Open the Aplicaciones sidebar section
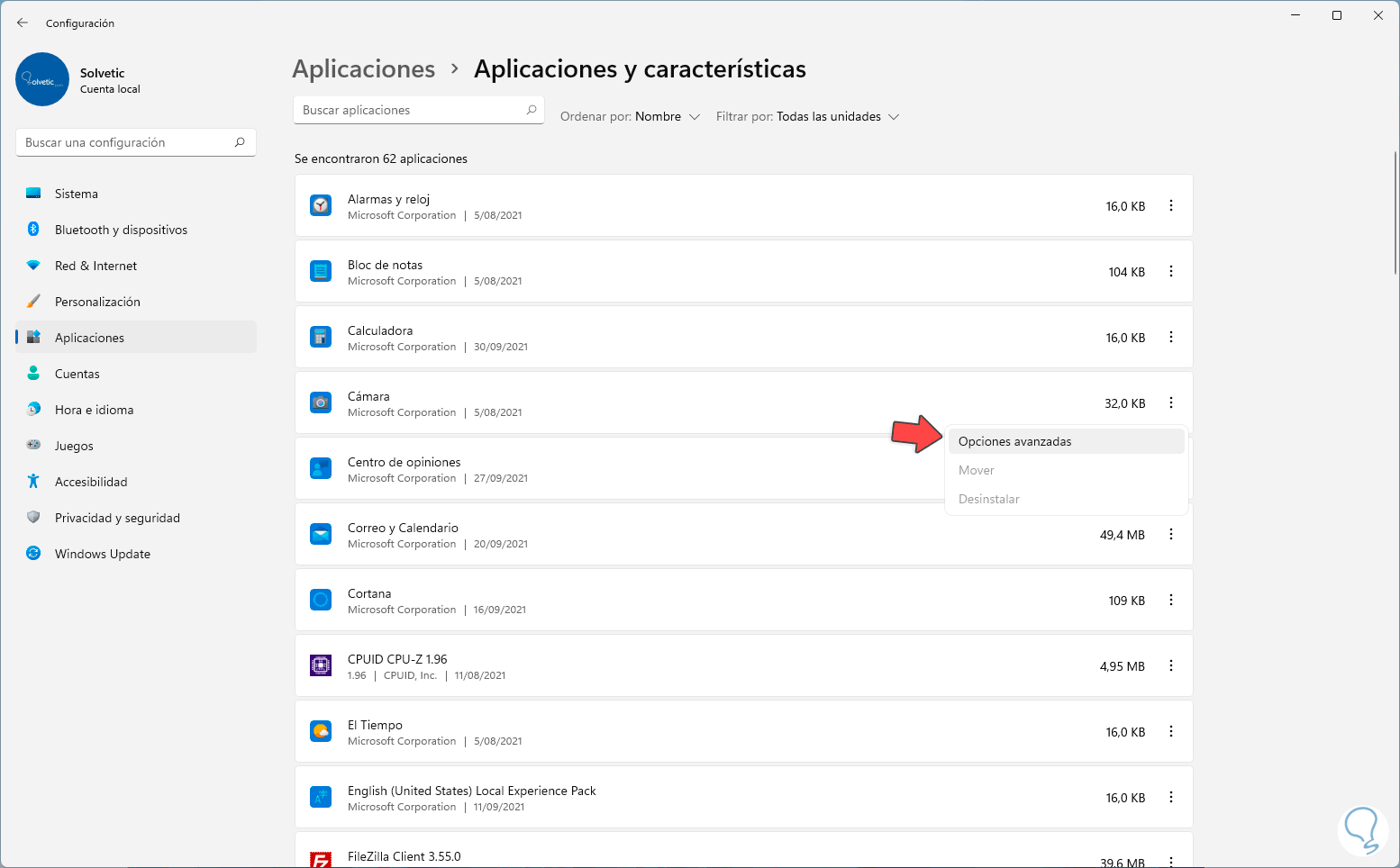The width and height of the screenshot is (1400, 868). [136, 338]
